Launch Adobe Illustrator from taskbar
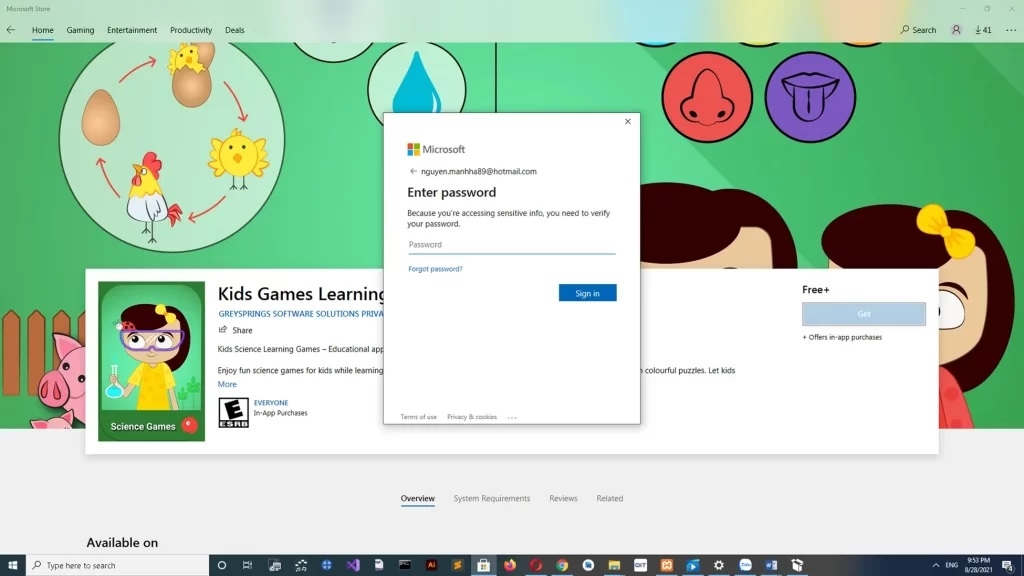Image resolution: width=1024 pixels, height=576 pixels. (431, 565)
